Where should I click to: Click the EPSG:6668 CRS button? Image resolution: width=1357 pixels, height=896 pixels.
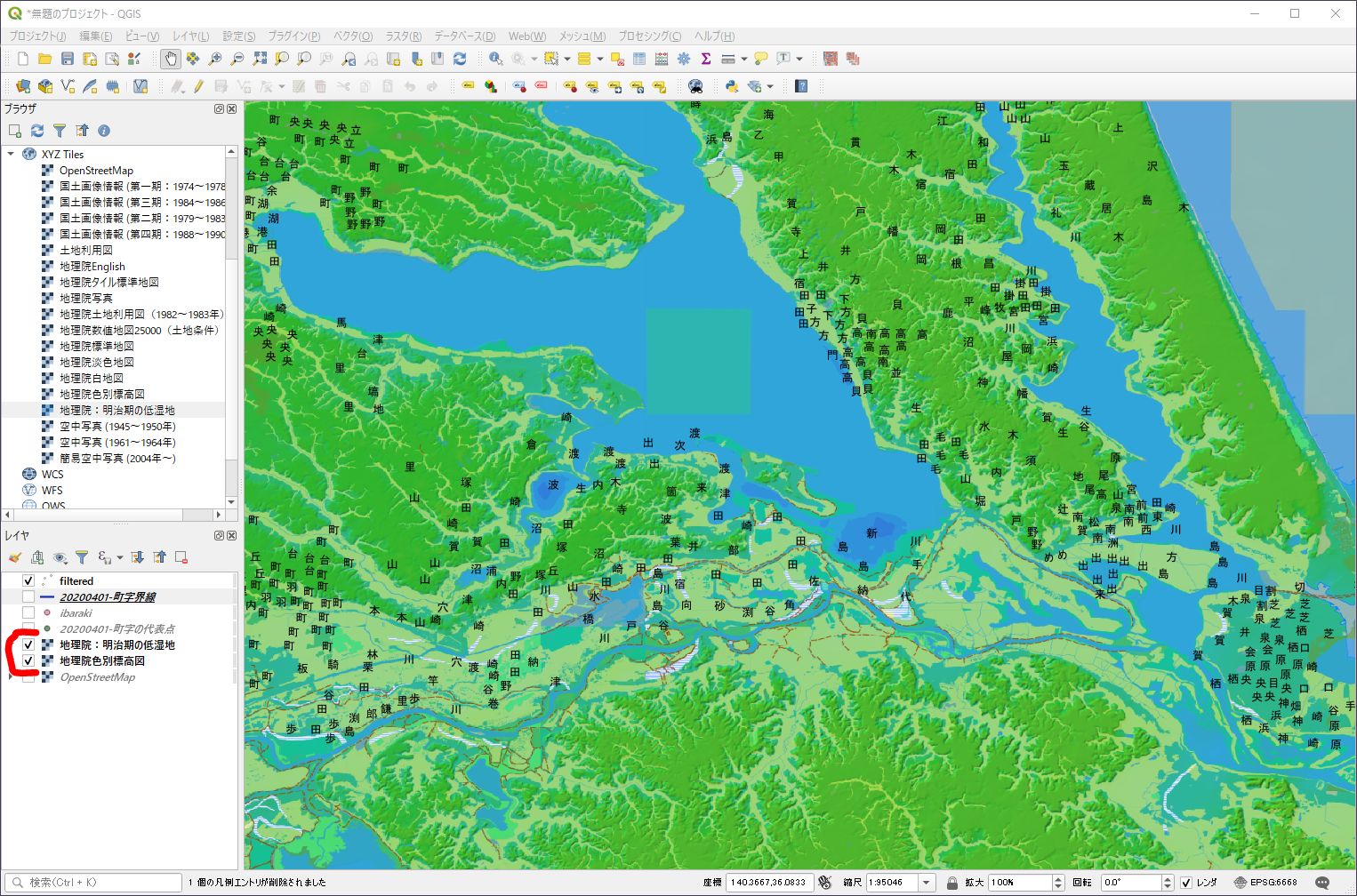(x=1265, y=882)
